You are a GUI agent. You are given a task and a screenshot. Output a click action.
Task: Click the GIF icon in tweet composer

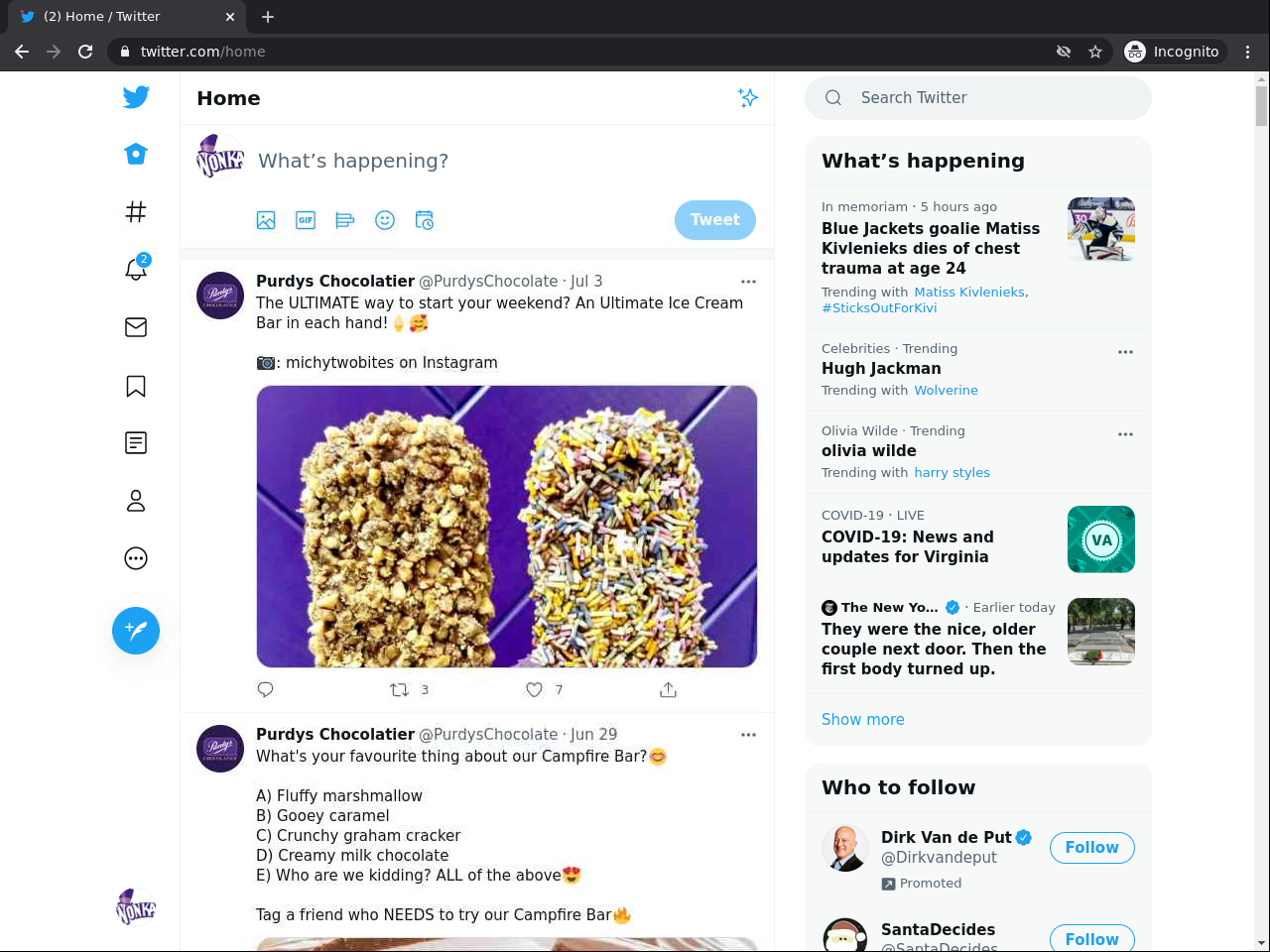coord(306,220)
